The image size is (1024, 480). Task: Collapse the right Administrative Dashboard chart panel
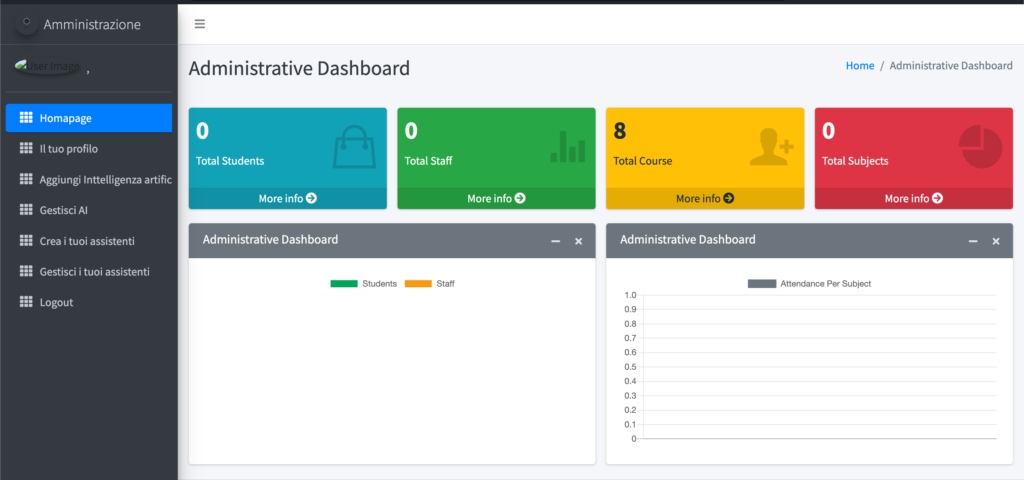tap(973, 242)
